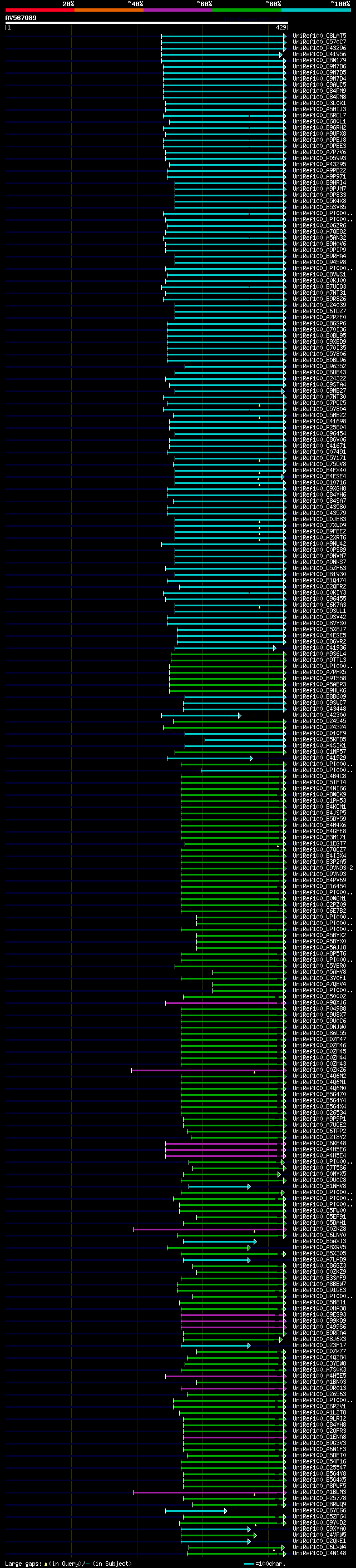Image resolution: width=356 pixels, height=1568 pixels.
Task: Select the UniRef100_P25778 label
Action: (319, 1498)
